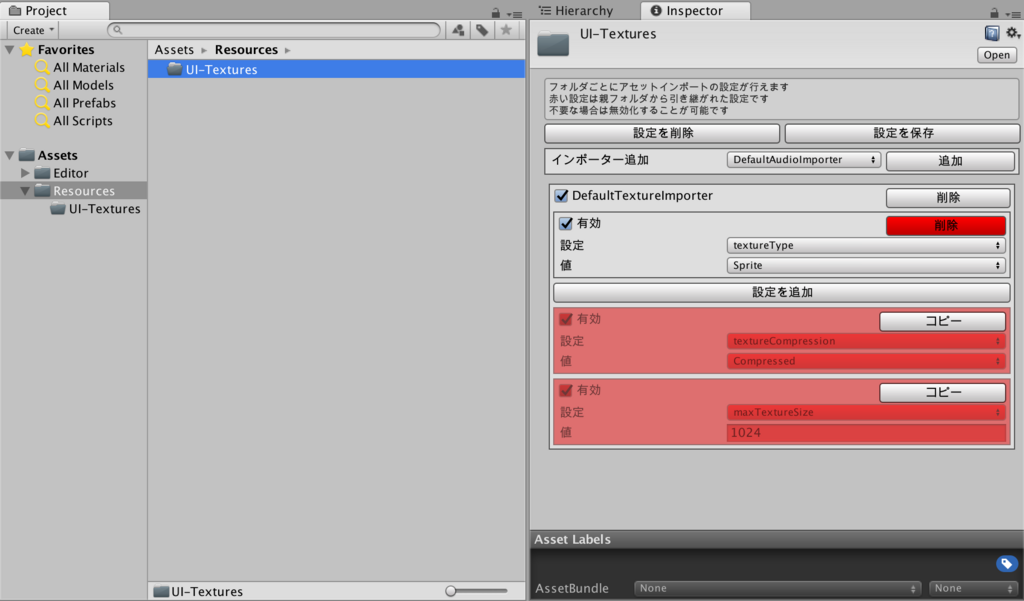Click Assets in the breadcrumb path
The image size is (1024, 601).
(x=174, y=50)
